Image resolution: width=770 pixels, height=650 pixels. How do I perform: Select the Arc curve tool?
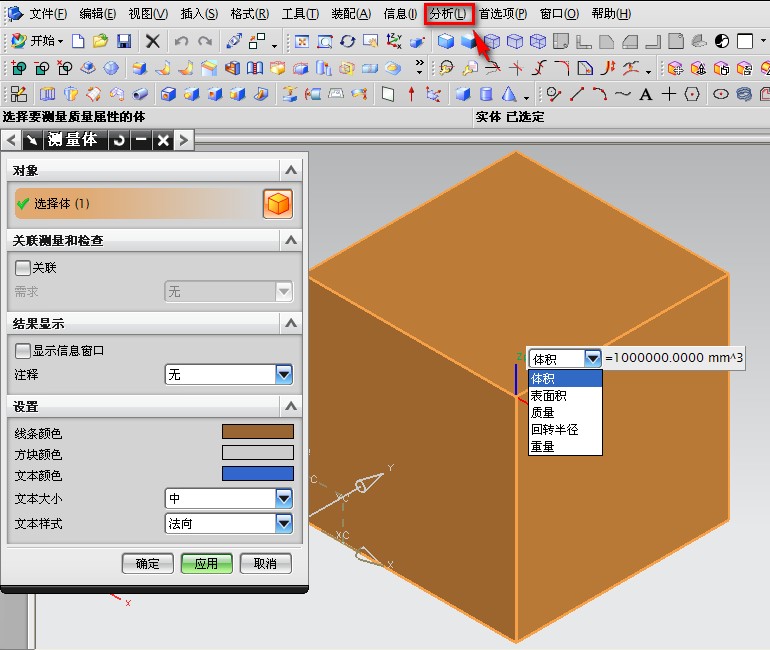(600, 94)
